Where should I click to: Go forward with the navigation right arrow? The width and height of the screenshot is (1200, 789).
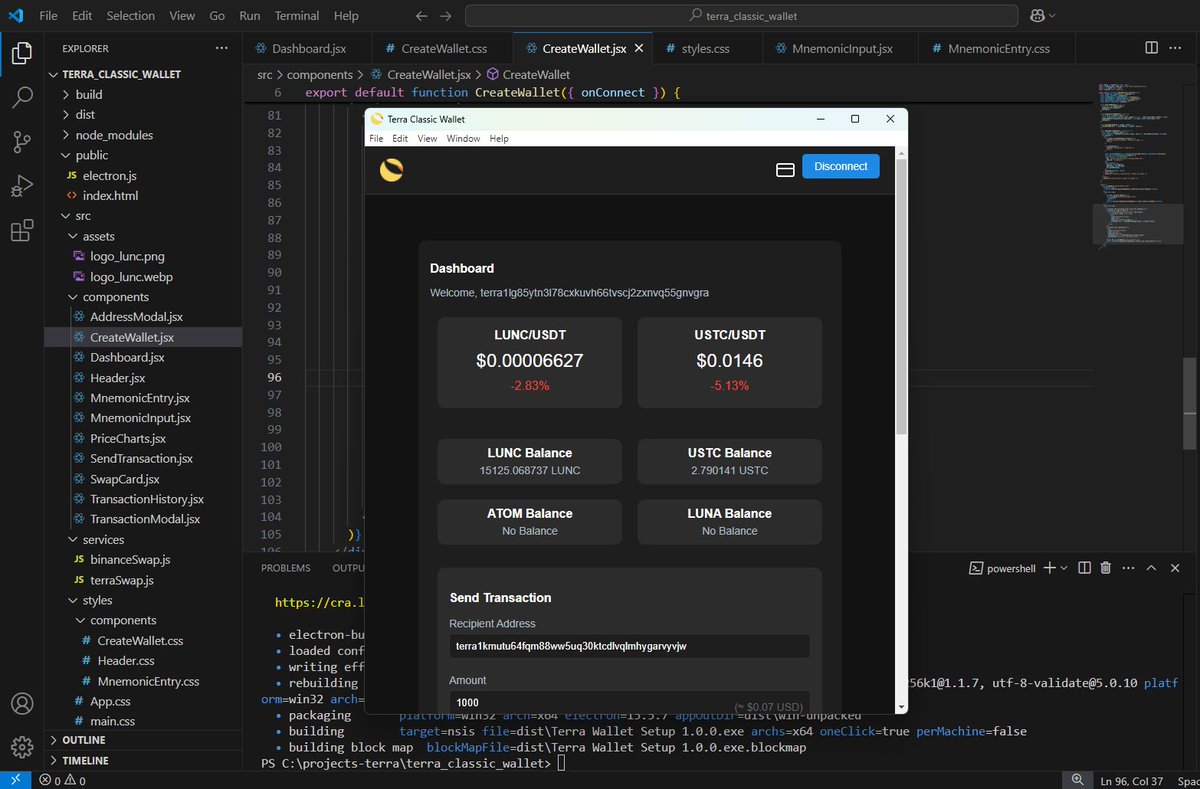click(x=446, y=16)
